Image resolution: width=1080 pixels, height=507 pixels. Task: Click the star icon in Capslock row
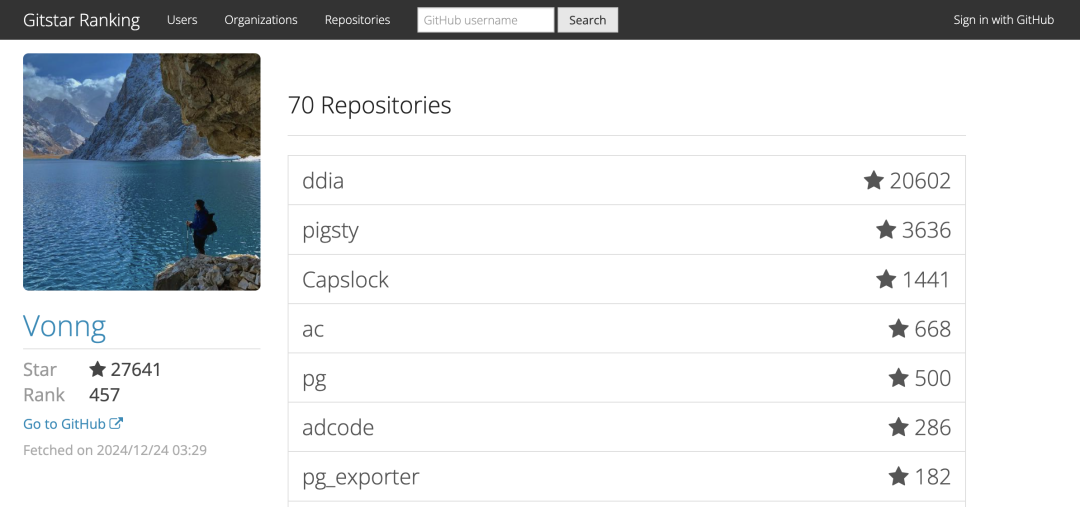pyautogui.click(x=886, y=279)
